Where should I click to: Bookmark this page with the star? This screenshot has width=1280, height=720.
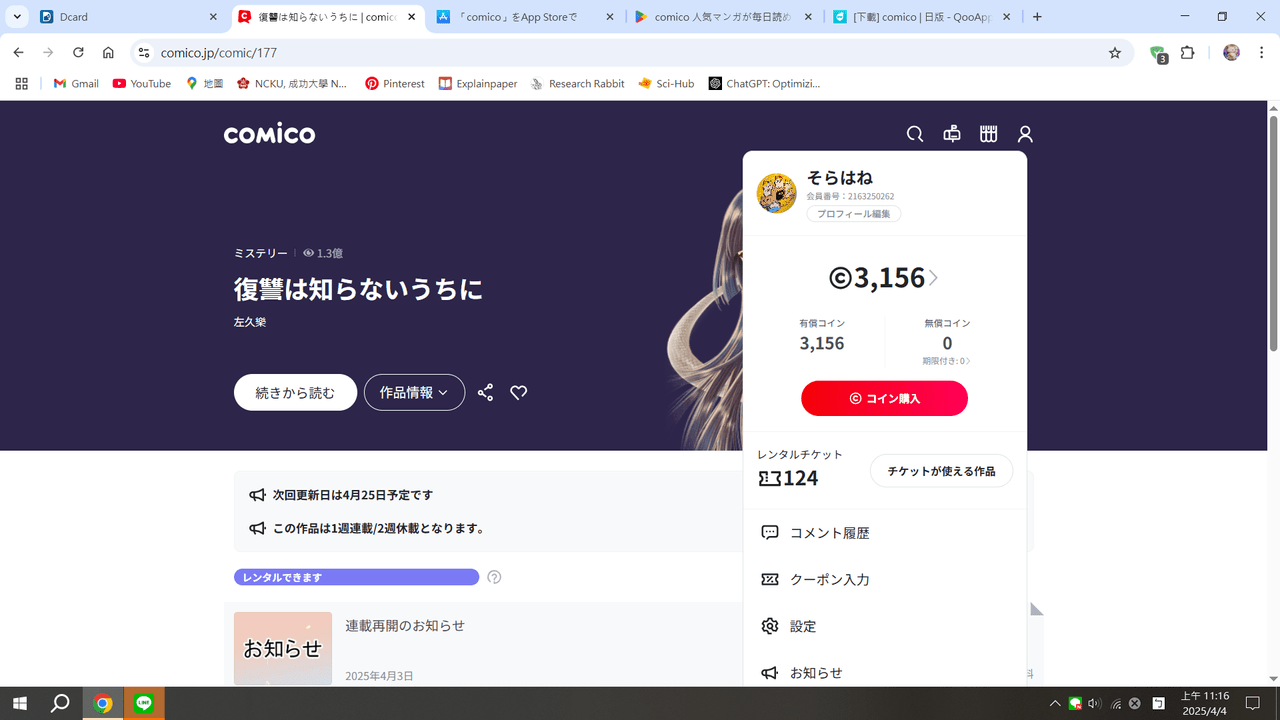(1115, 53)
